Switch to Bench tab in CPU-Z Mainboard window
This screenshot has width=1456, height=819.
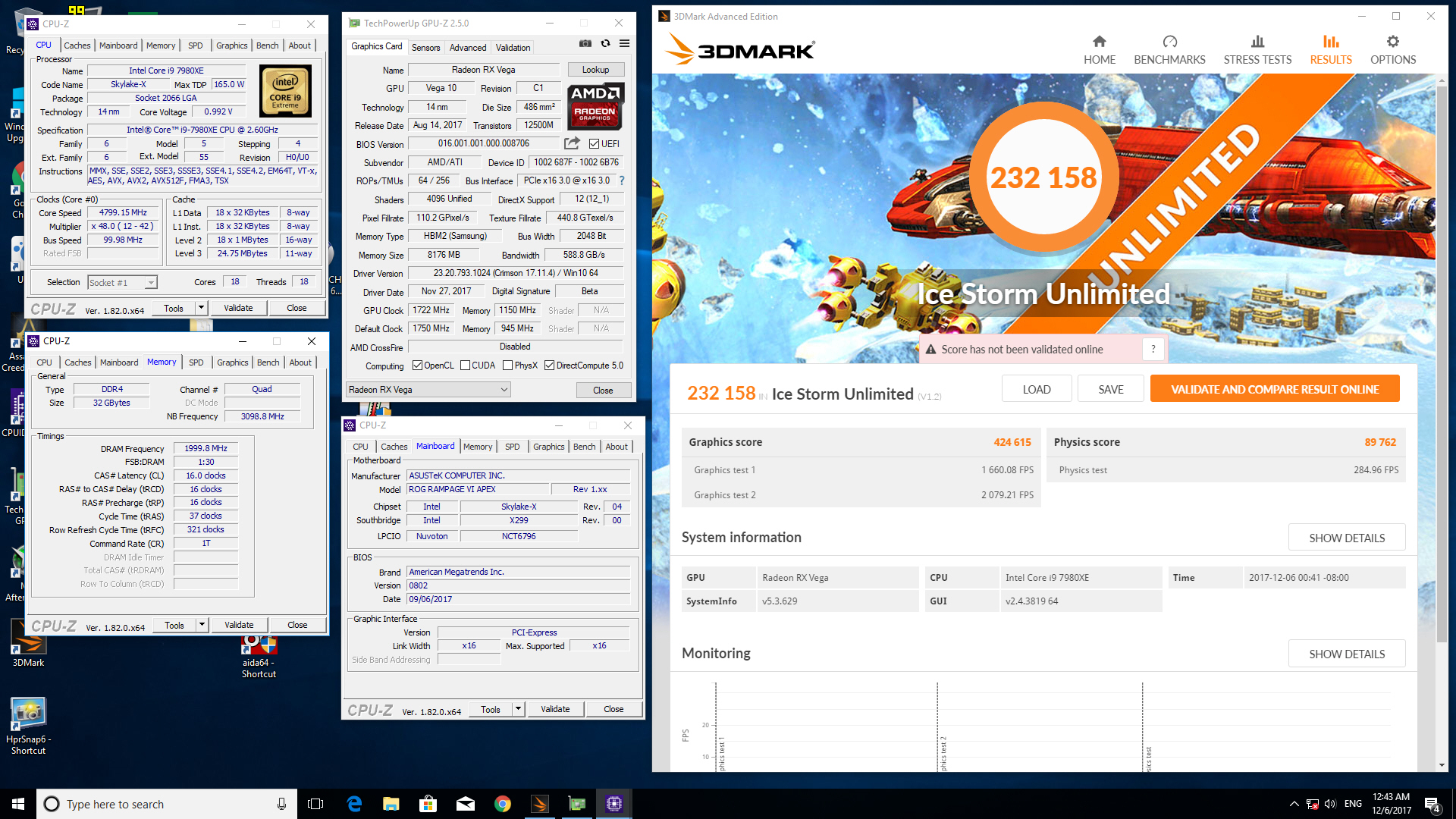pos(584,447)
